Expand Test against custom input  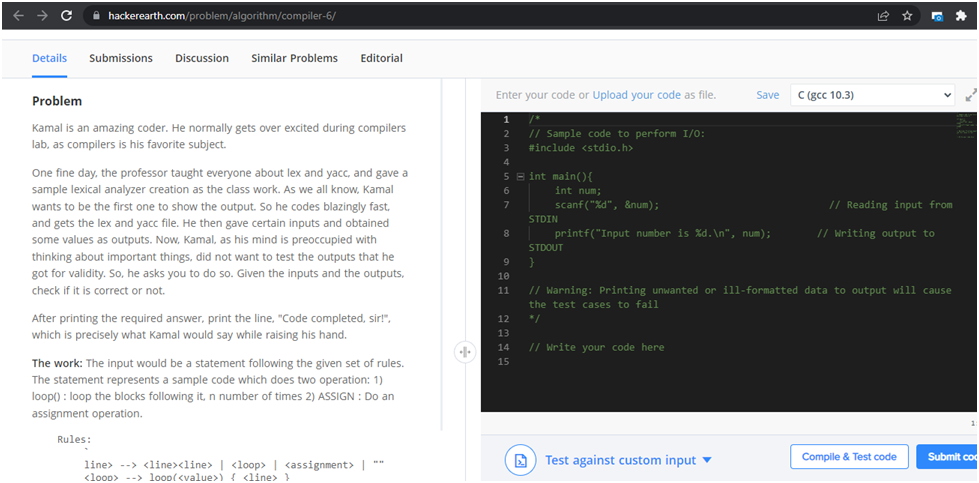point(628,460)
